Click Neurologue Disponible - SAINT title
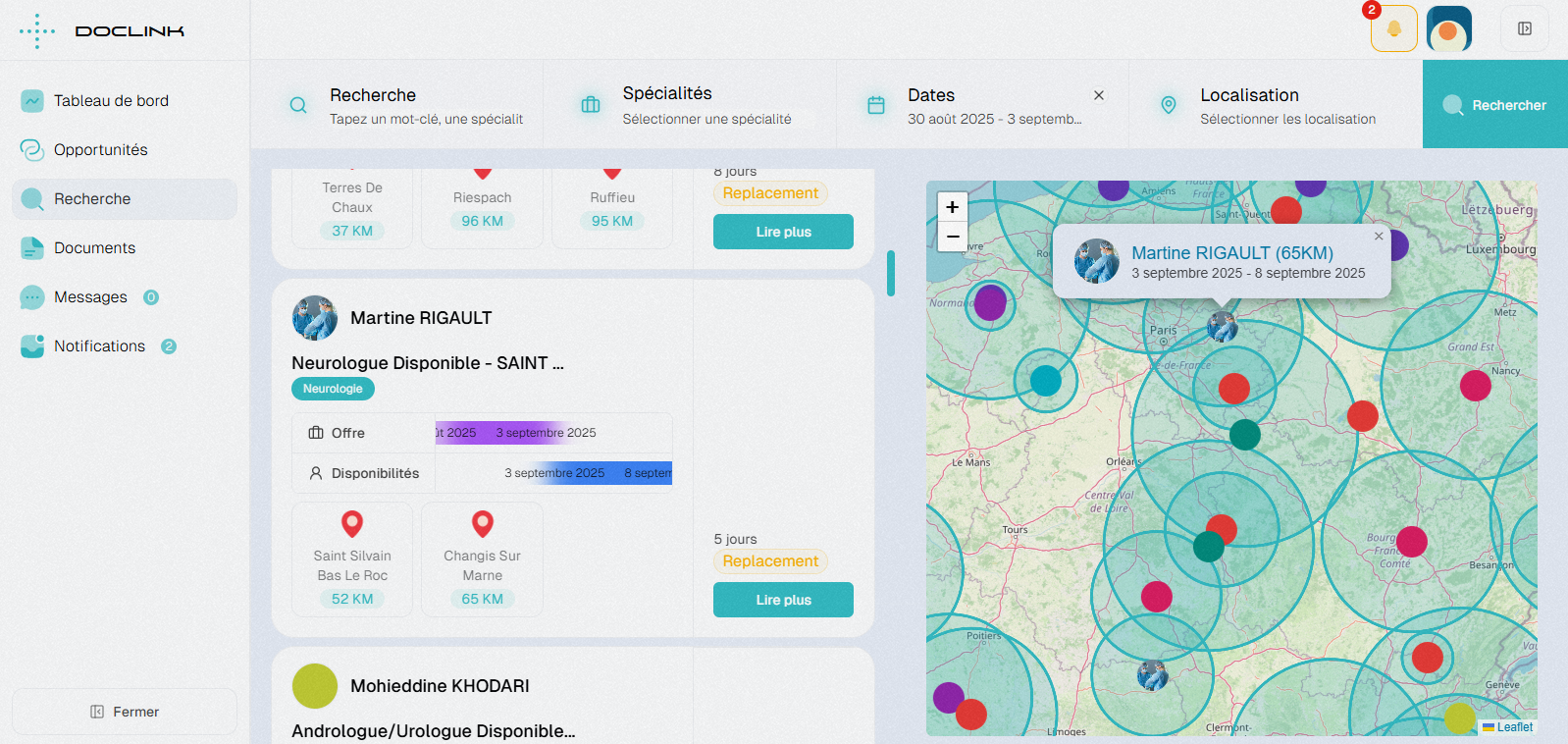This screenshot has width=1568, height=744. (x=428, y=363)
